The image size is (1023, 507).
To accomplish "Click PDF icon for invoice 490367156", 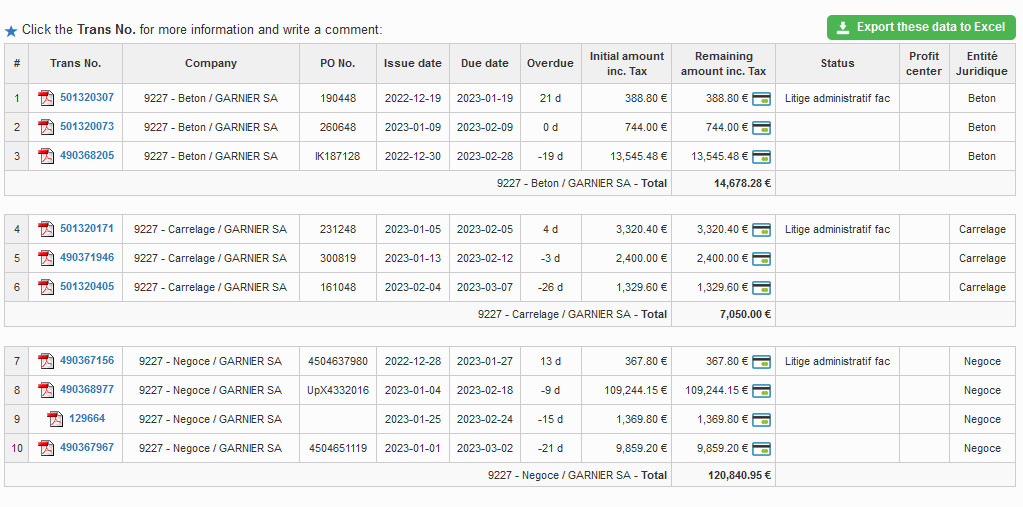I will [46, 361].
